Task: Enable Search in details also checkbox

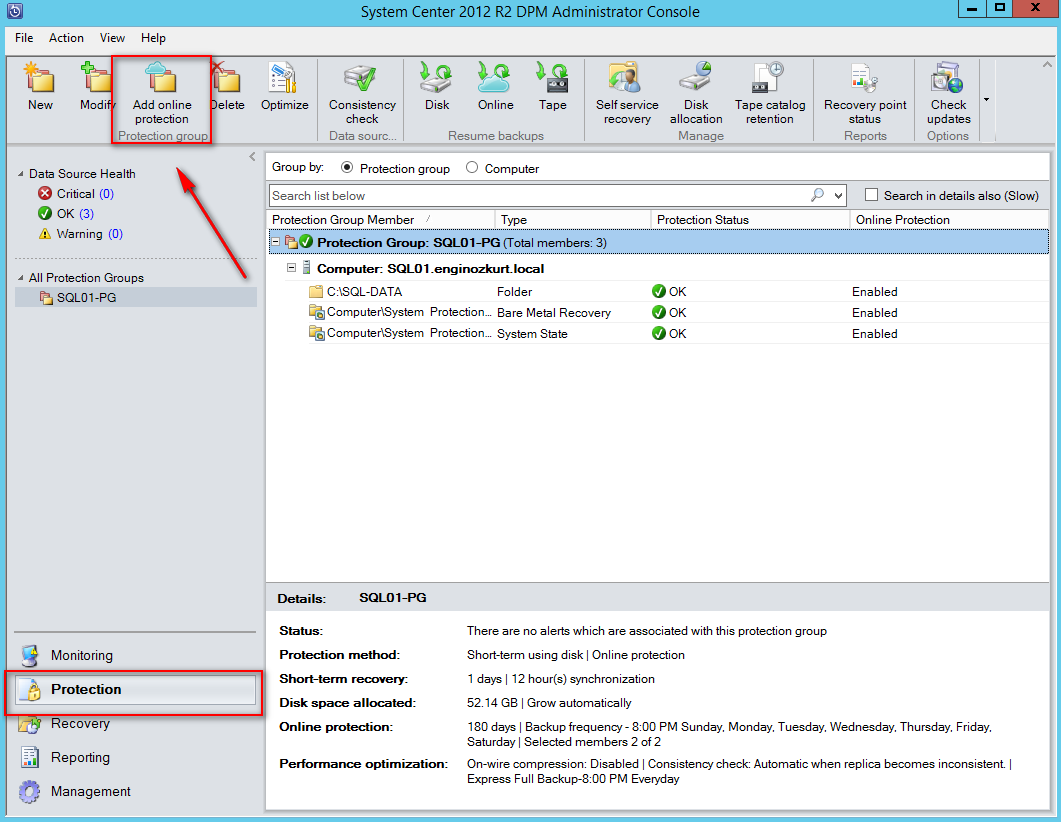Action: [x=872, y=195]
